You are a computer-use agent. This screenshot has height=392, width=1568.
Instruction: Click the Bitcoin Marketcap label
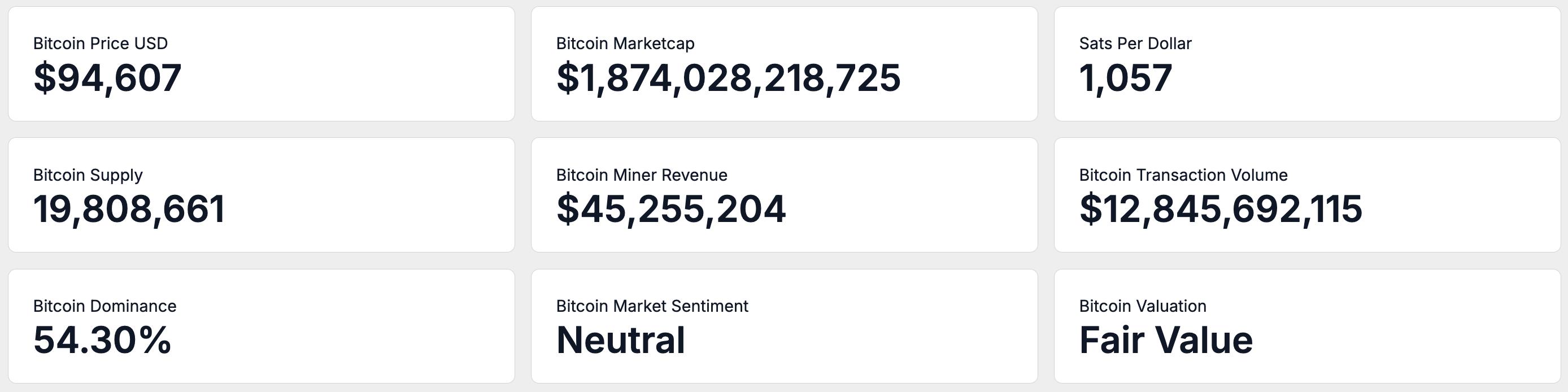pyautogui.click(x=625, y=44)
